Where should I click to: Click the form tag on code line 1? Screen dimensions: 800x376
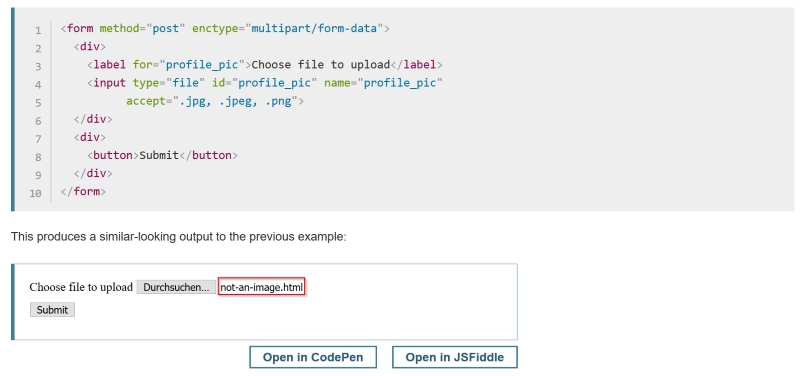(x=225, y=29)
